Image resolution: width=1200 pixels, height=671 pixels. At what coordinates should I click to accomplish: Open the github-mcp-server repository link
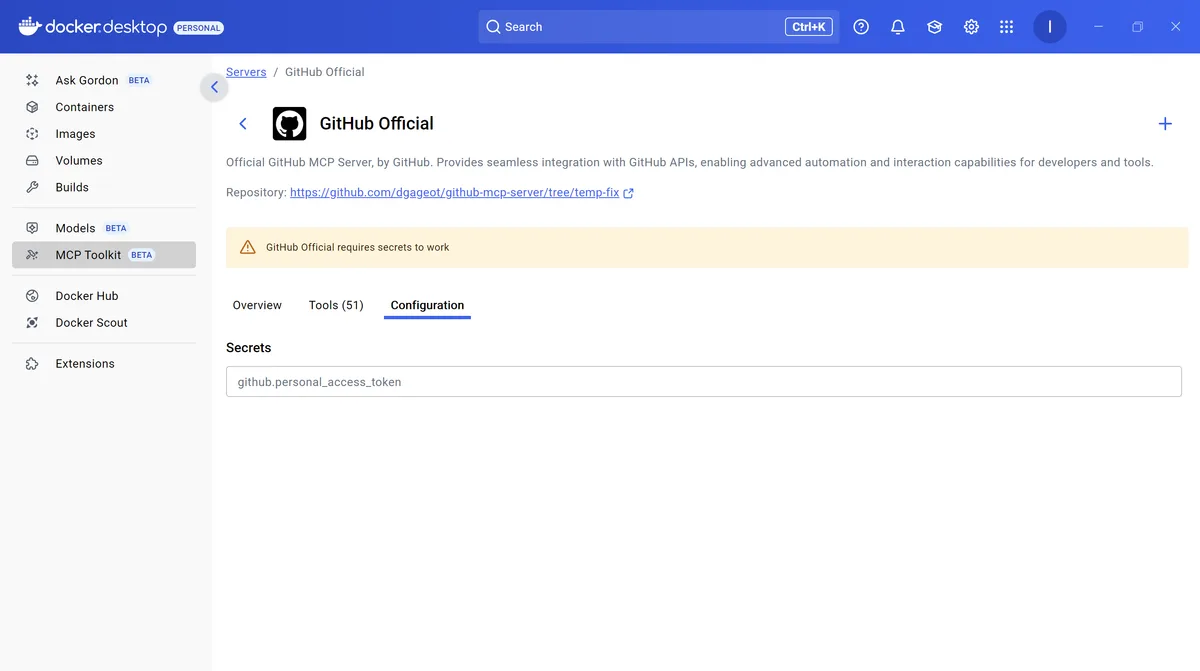pos(455,192)
